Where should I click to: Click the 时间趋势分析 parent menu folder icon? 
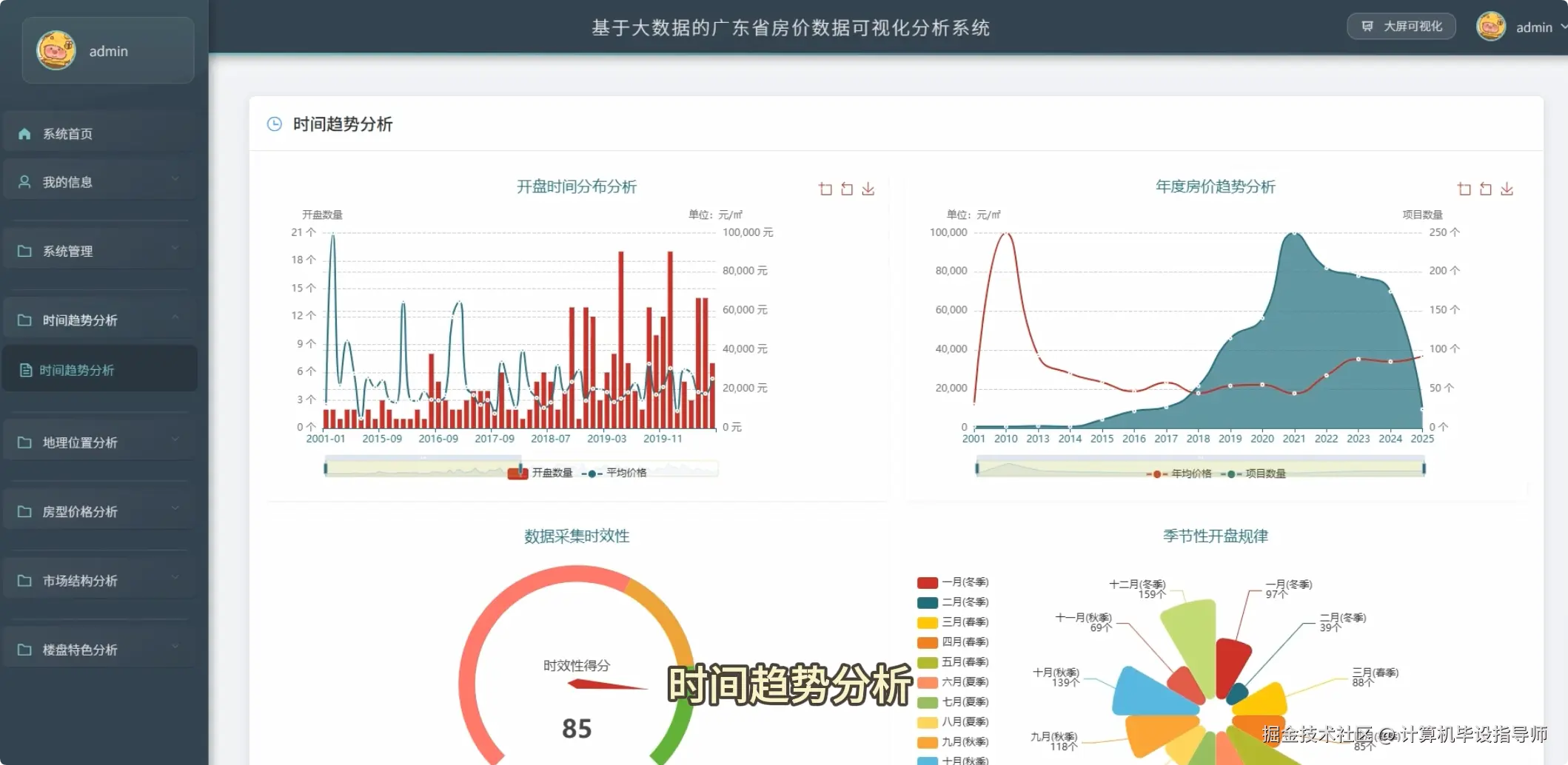24,320
